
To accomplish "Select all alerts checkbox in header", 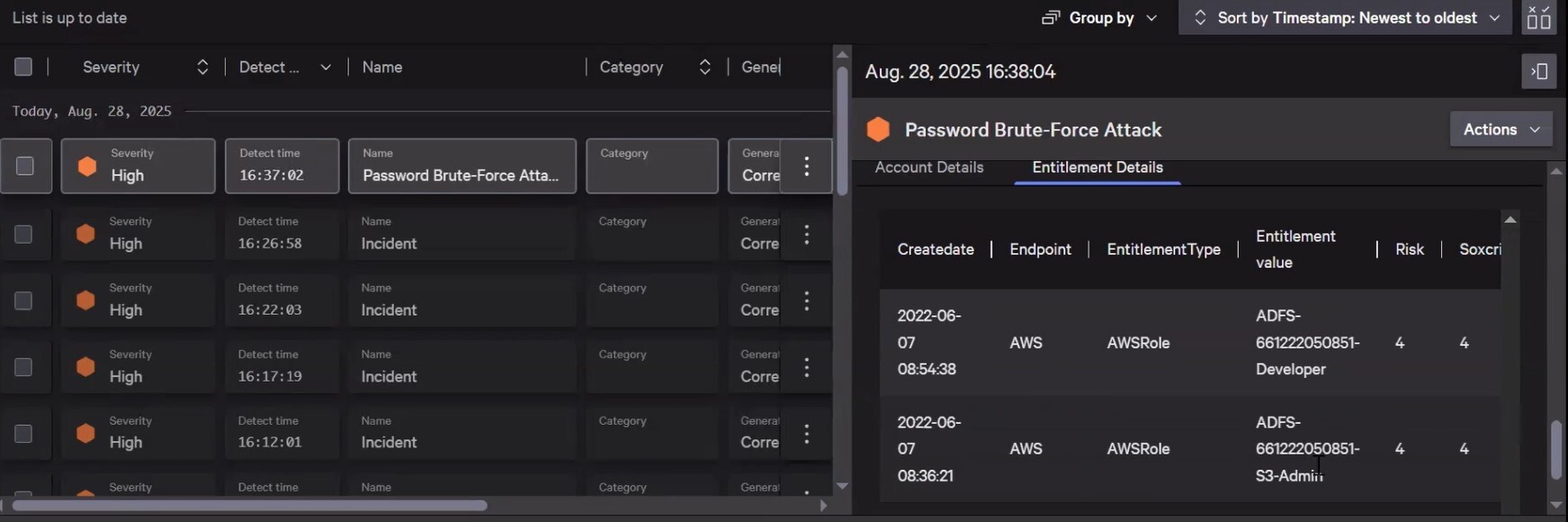I will tap(23, 67).
